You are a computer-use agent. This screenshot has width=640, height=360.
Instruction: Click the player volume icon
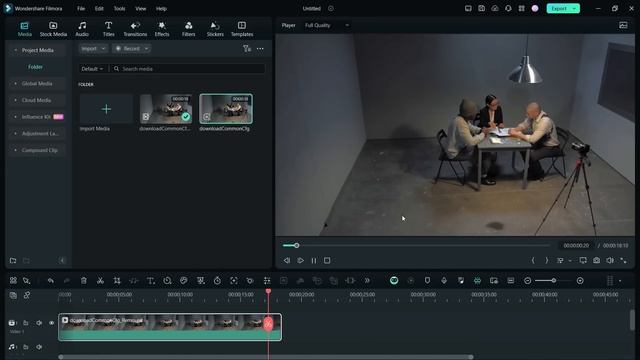(610, 260)
